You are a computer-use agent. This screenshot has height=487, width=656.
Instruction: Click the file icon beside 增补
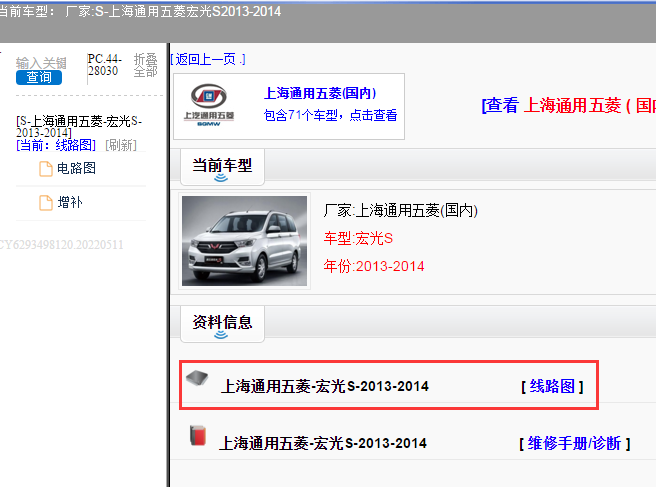tap(46, 203)
